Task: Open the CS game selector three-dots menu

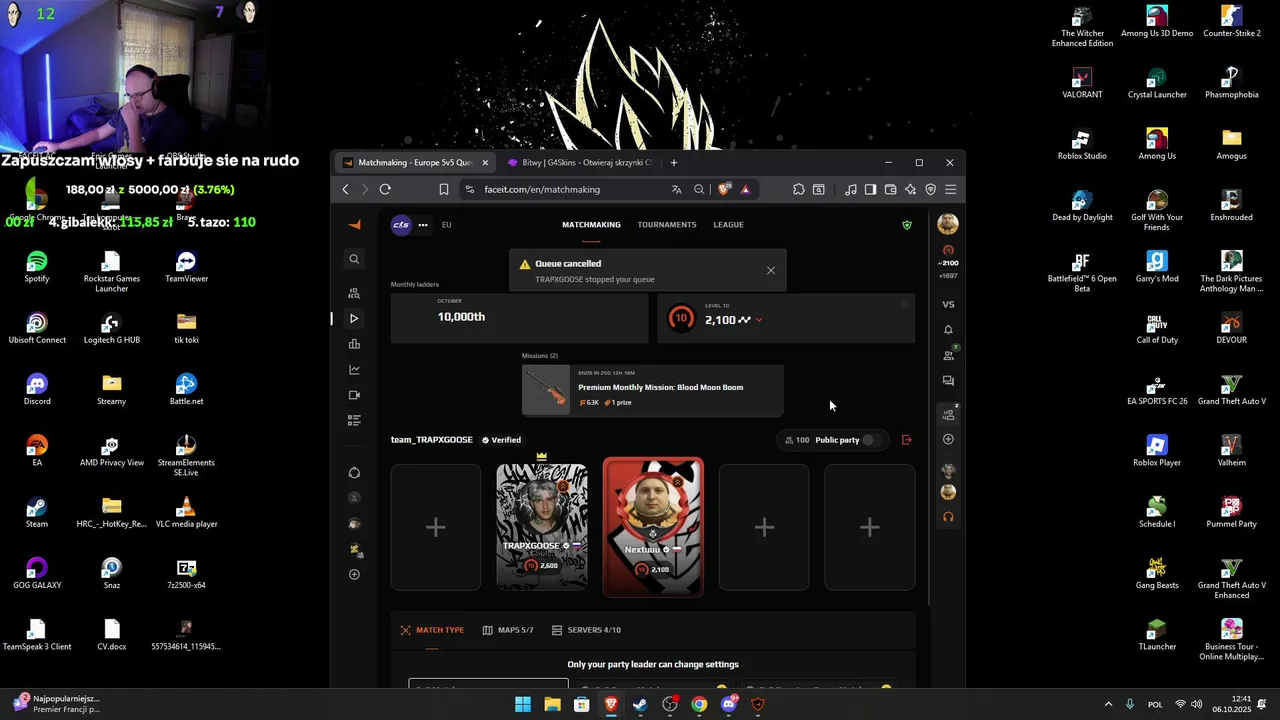Action: (423, 225)
